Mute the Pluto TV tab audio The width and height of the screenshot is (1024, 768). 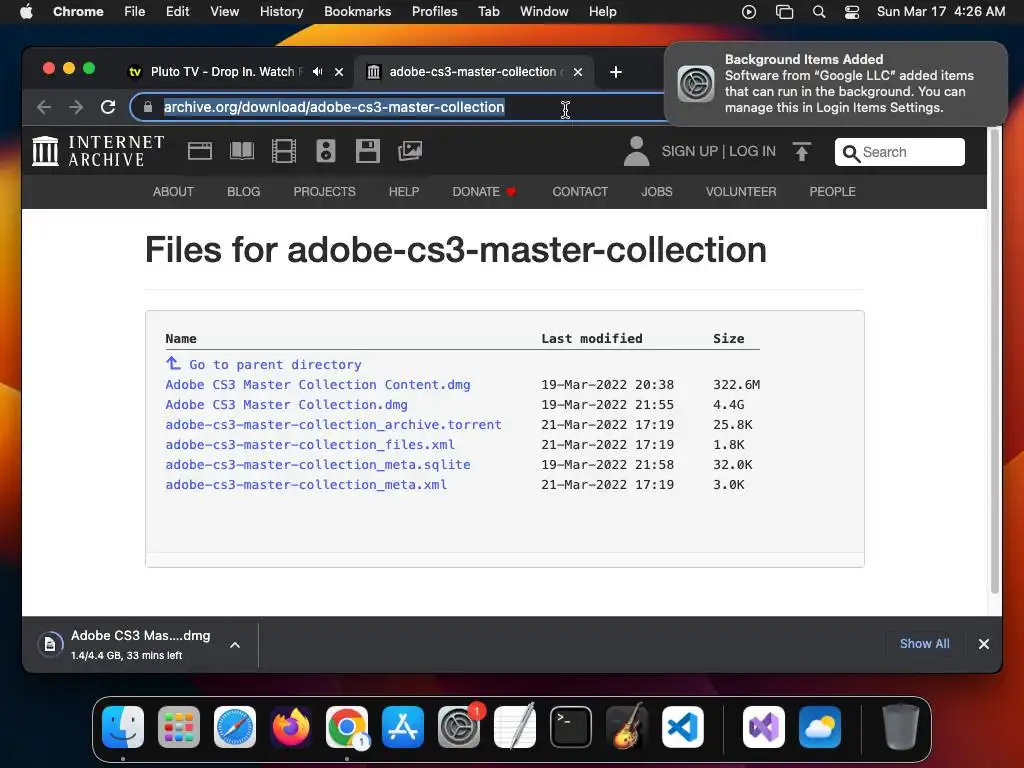pos(317,72)
